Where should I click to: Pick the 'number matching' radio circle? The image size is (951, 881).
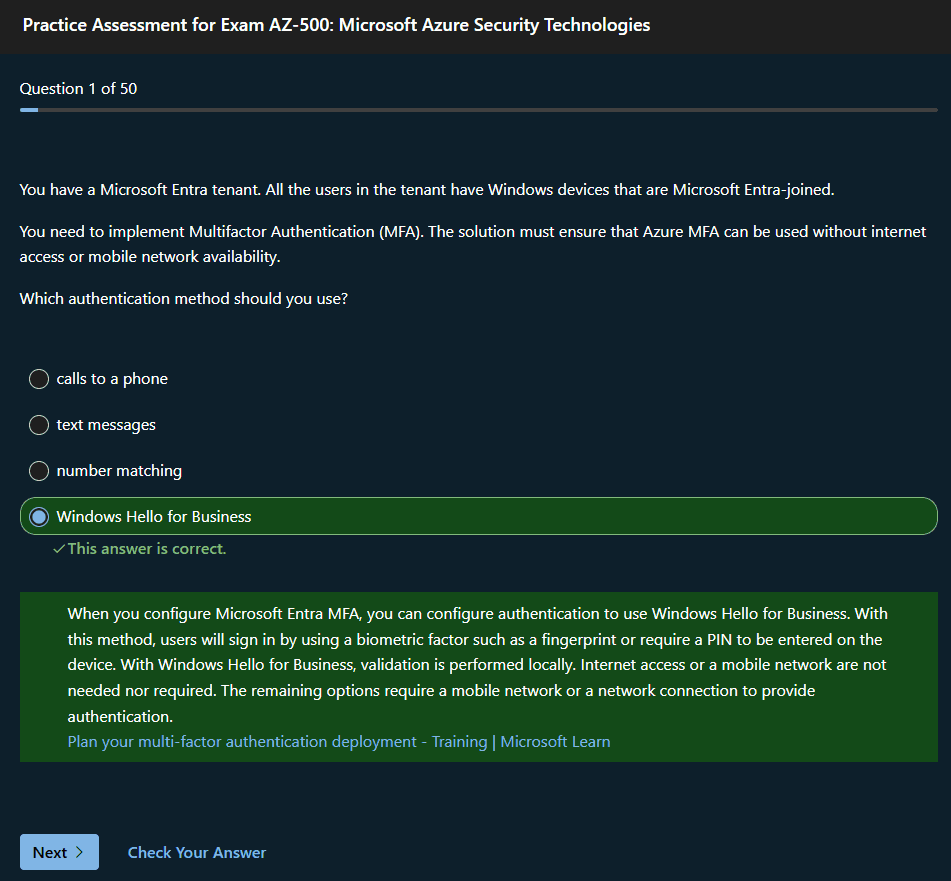pyautogui.click(x=39, y=471)
